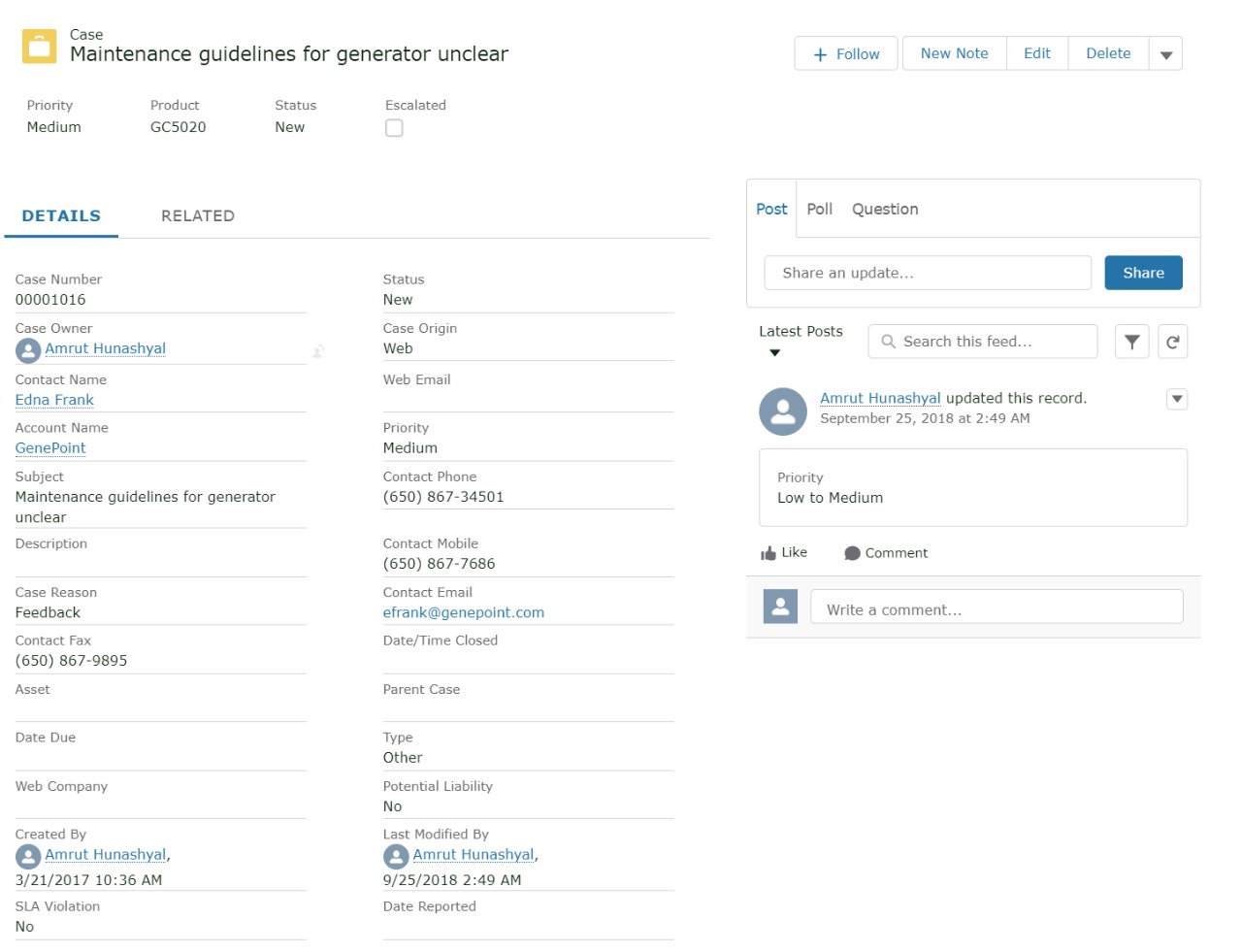Open the feed post options dropdown arrow
This screenshot has width=1242, height=952.
[x=1177, y=399]
